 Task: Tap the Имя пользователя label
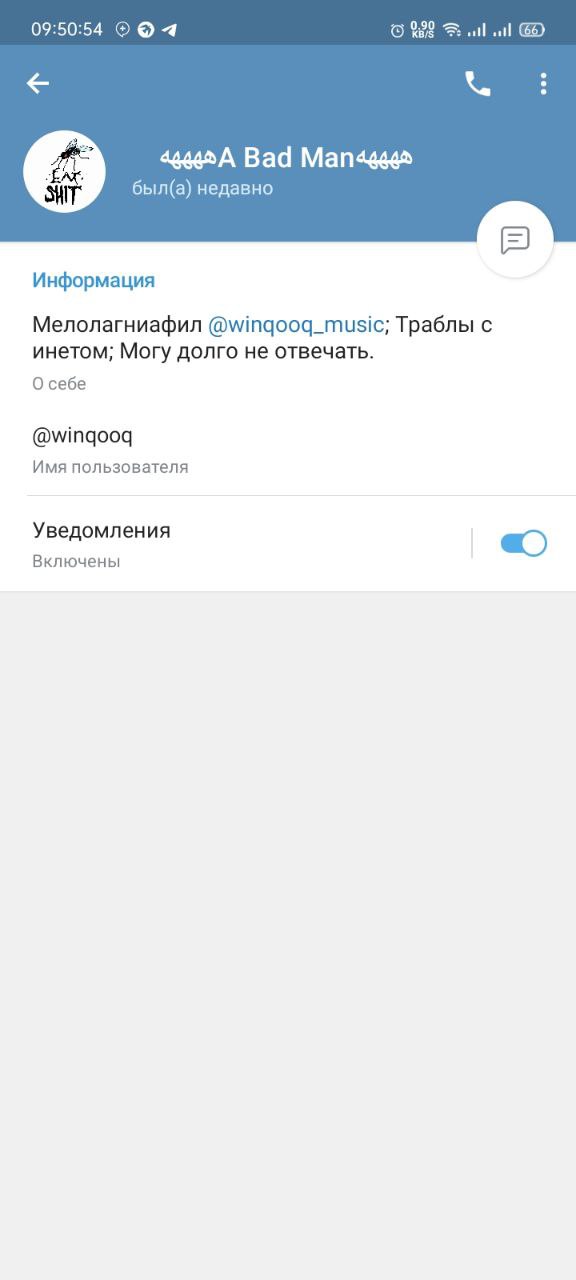pyautogui.click(x=110, y=467)
